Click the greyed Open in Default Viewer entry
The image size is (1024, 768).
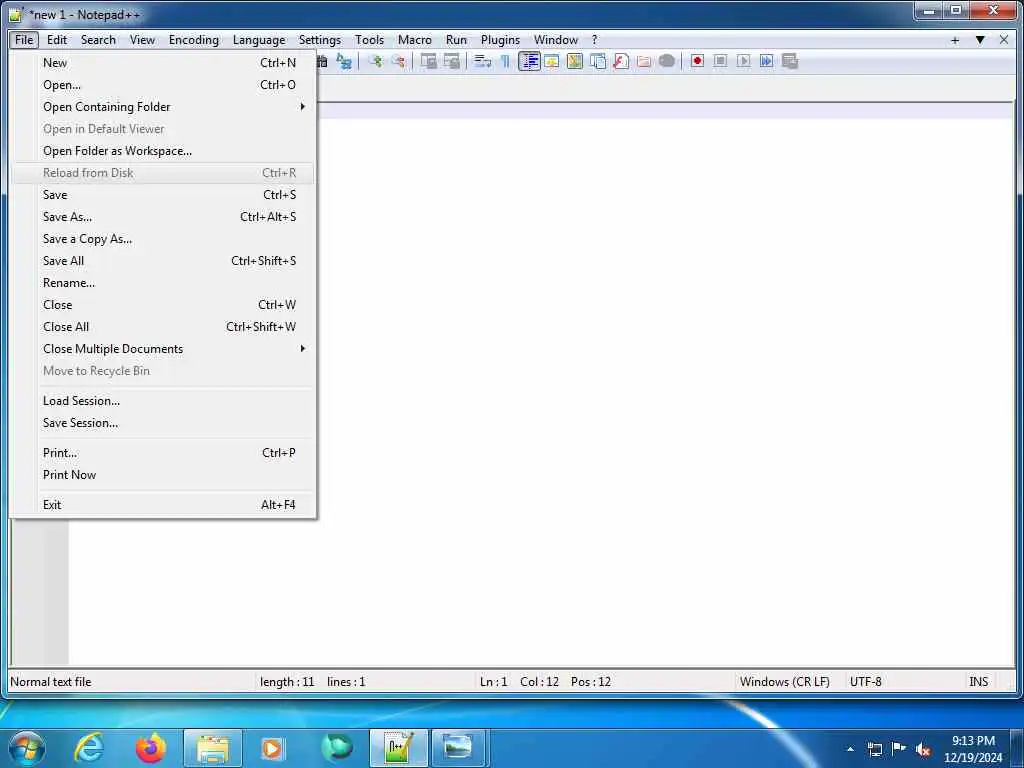[x=163, y=129]
